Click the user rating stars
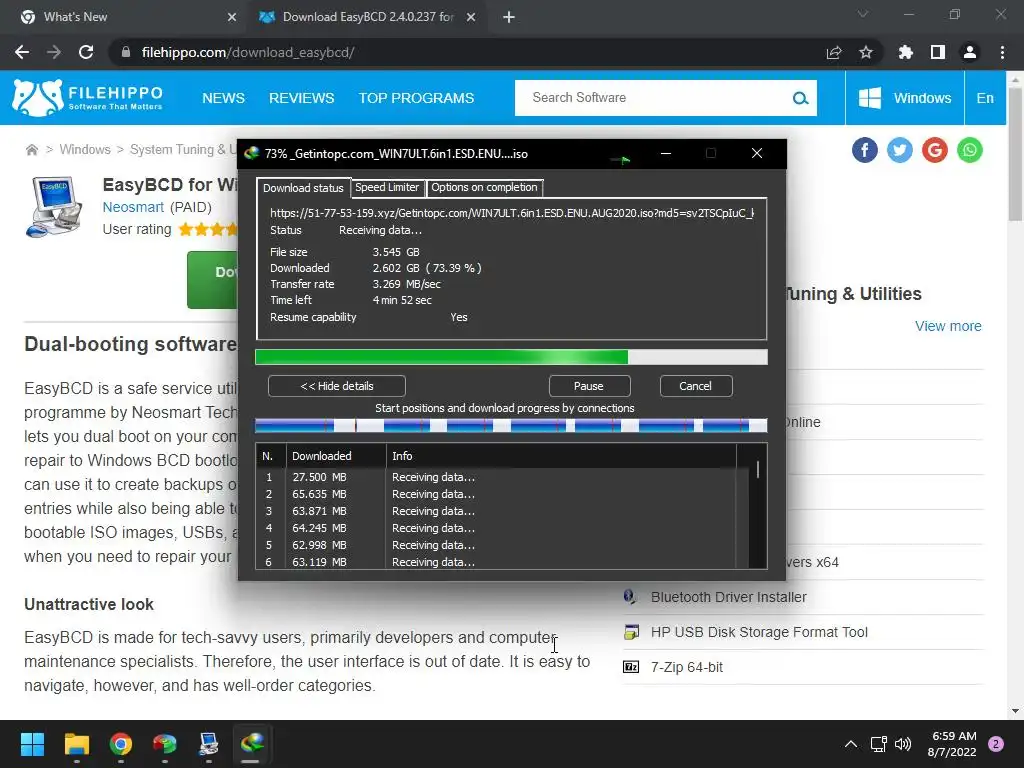 (x=208, y=229)
